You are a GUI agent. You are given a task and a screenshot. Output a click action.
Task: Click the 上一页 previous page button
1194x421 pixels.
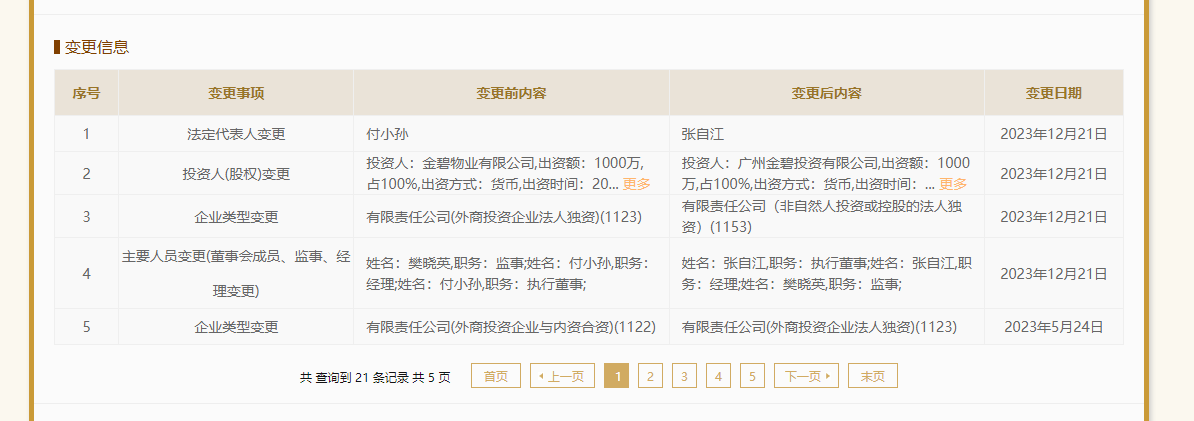point(562,376)
